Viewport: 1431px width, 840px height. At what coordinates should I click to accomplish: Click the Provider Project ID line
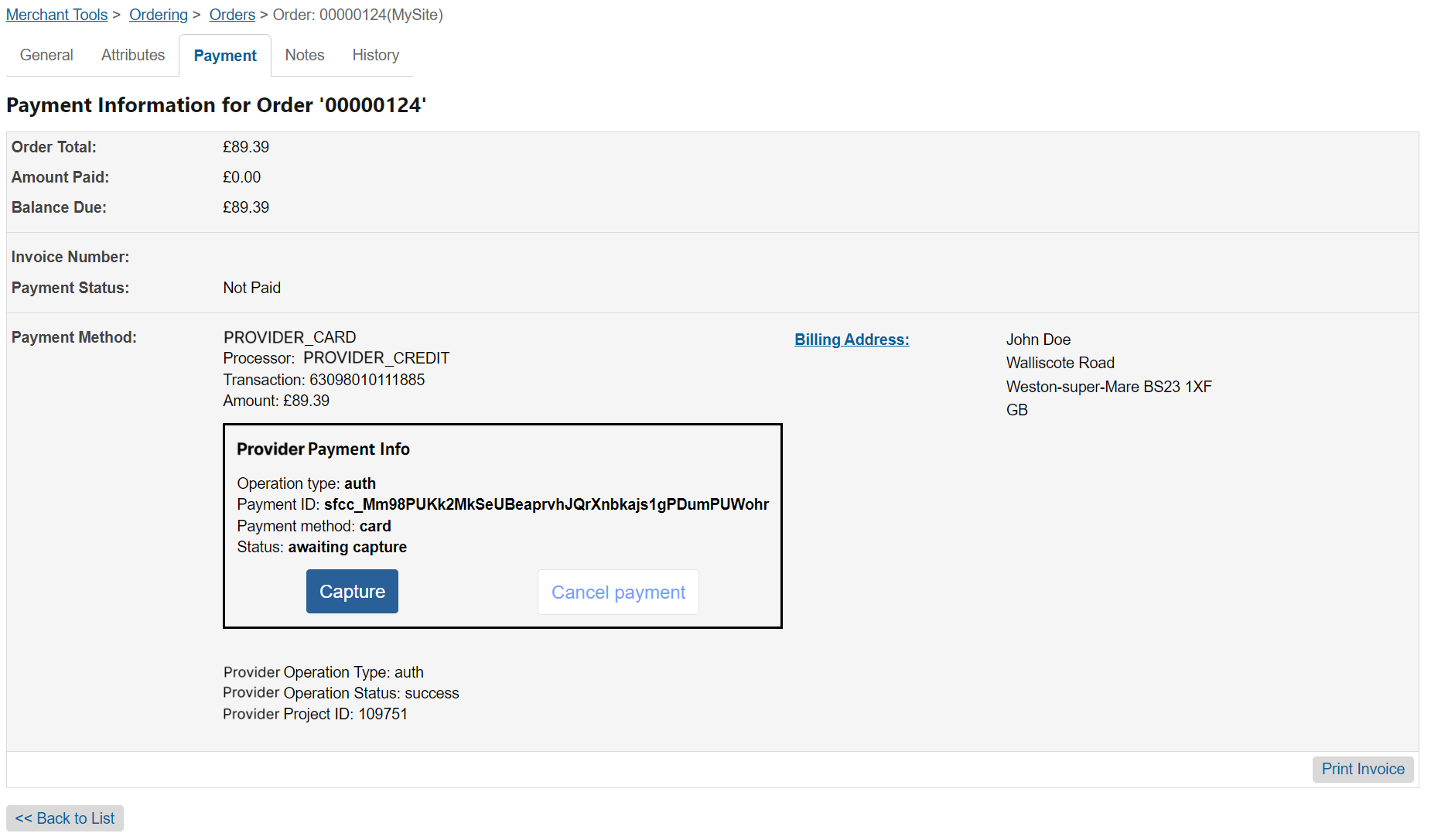(315, 714)
